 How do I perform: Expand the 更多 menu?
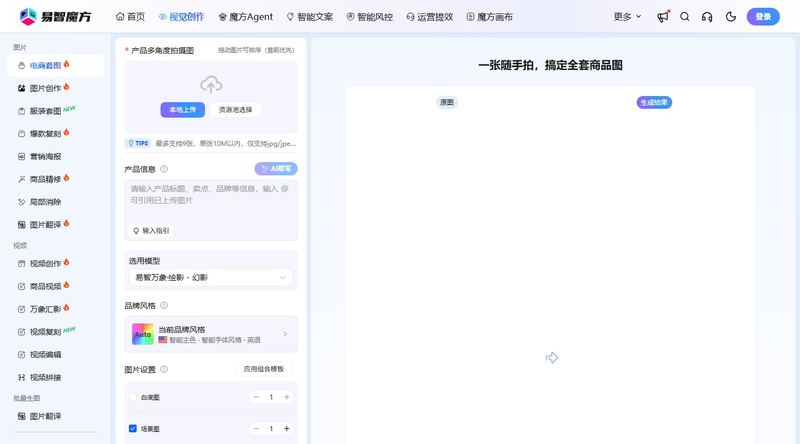pyautogui.click(x=627, y=17)
